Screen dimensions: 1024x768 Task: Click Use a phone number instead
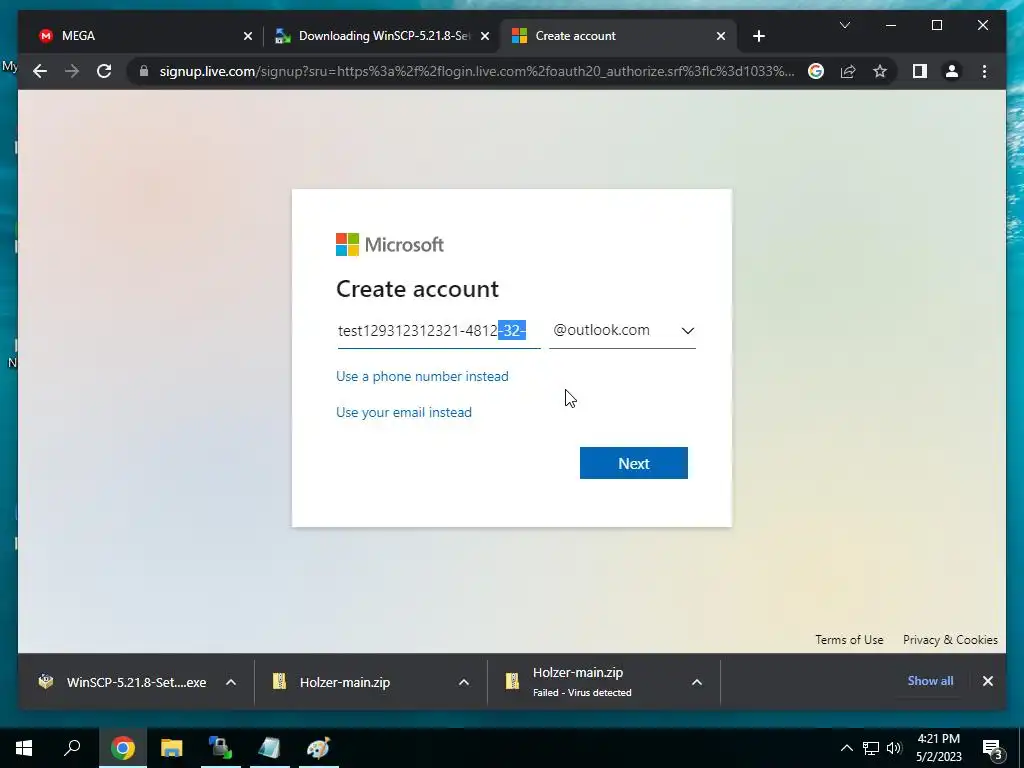point(422,376)
